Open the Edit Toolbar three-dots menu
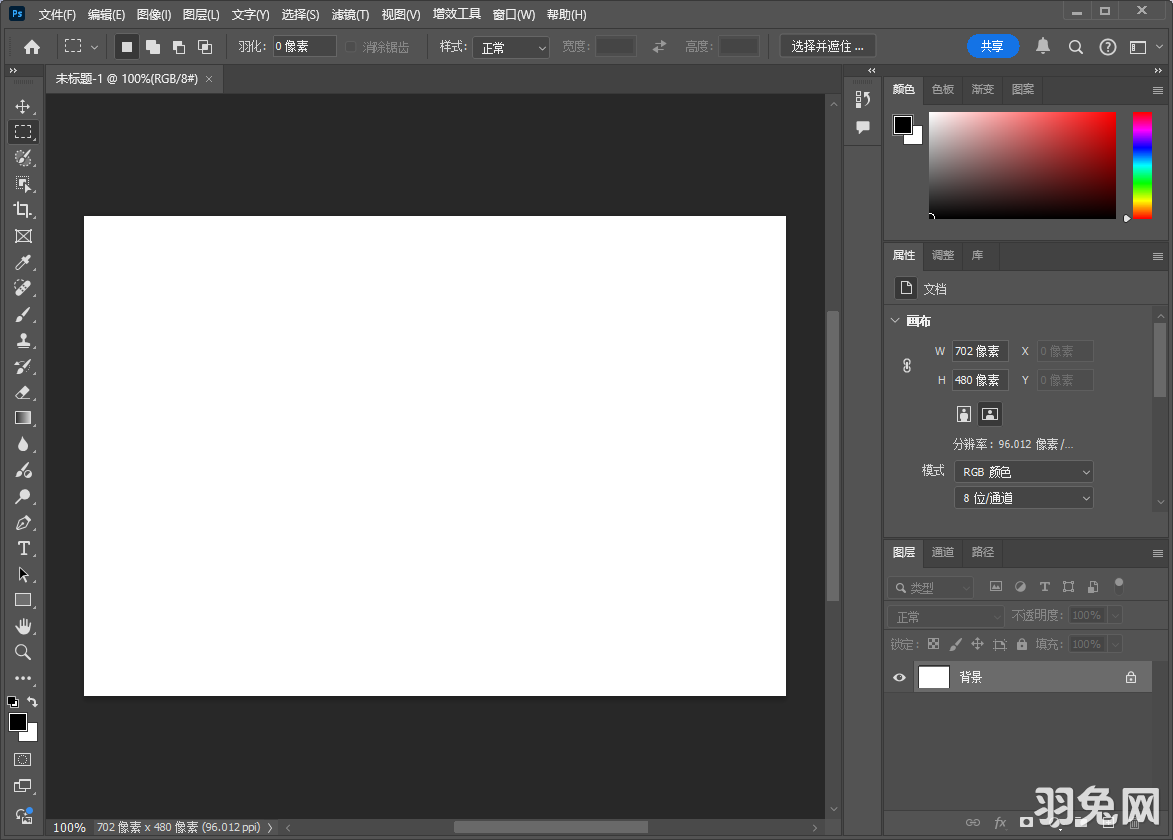Screen dimensions: 1173x840 click(23, 678)
